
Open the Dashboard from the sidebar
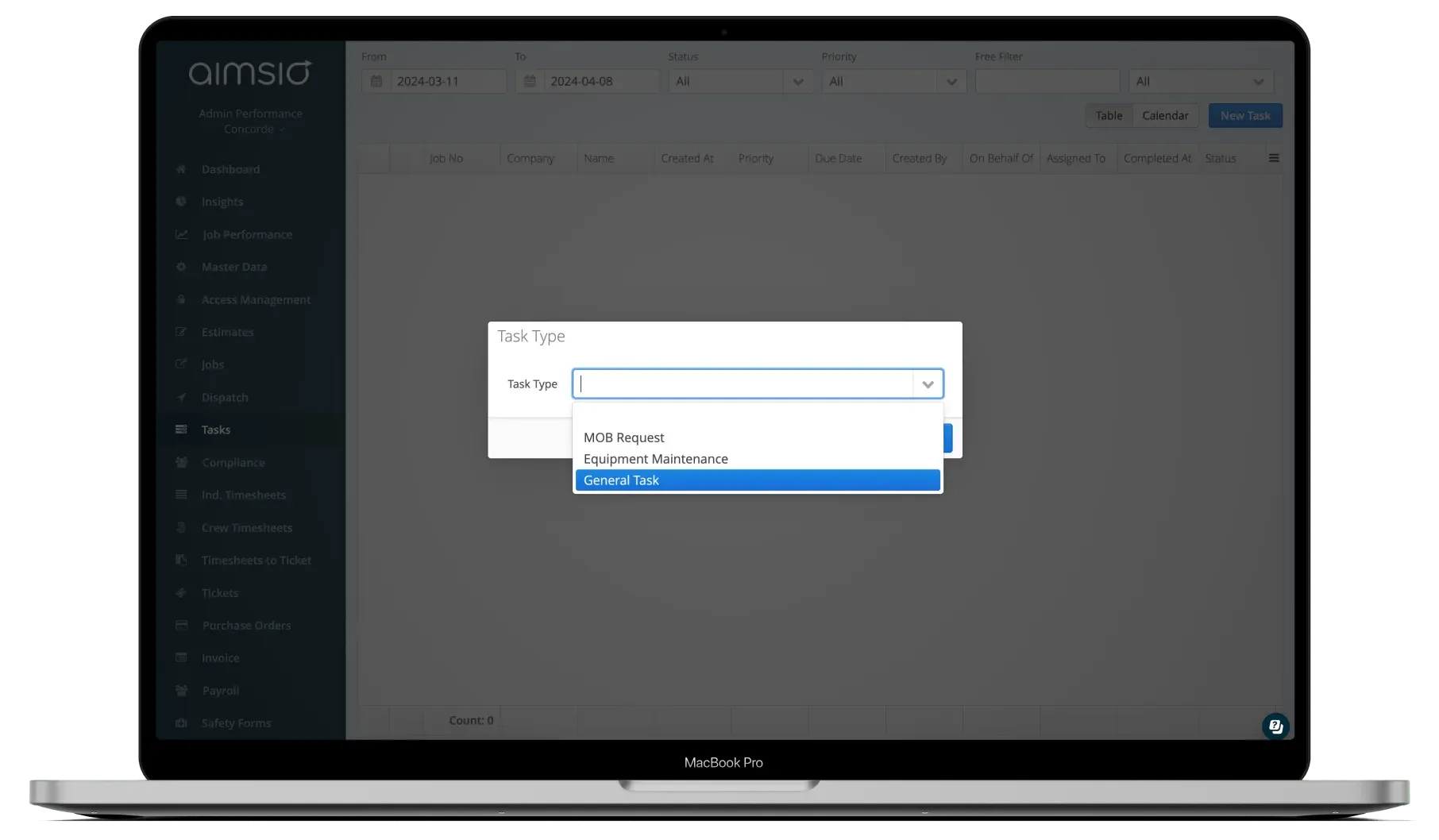tap(230, 169)
